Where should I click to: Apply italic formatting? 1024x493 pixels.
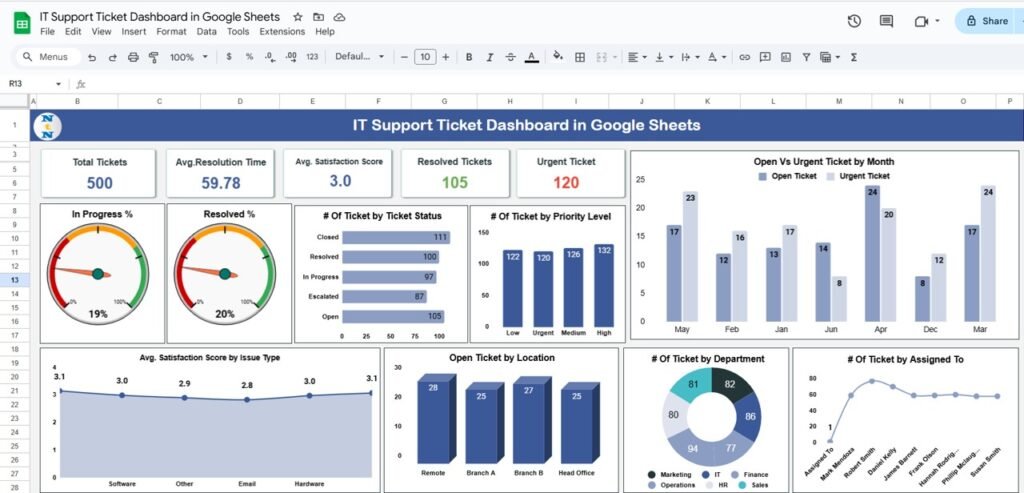(x=490, y=57)
